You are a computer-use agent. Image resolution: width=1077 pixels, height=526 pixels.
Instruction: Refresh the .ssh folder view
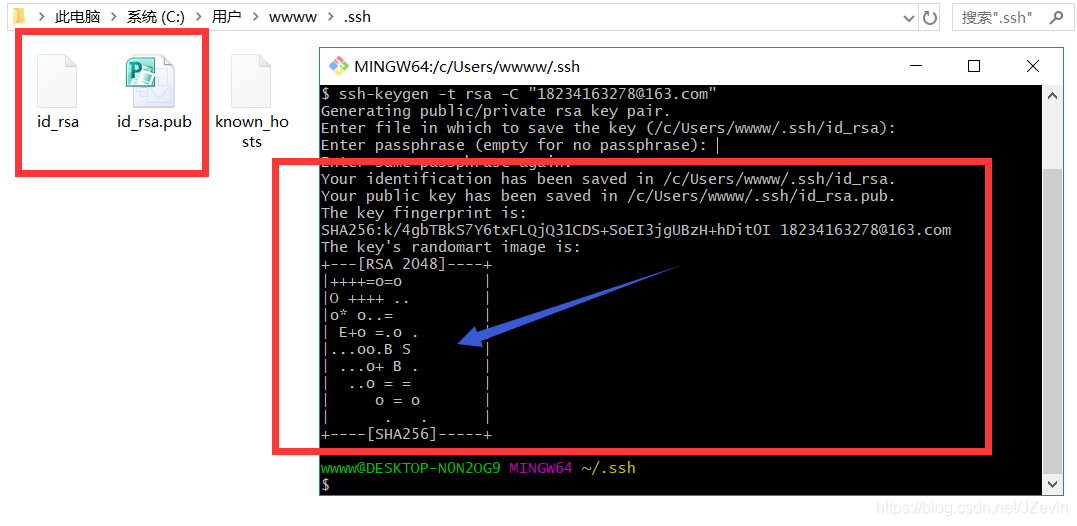(x=929, y=17)
